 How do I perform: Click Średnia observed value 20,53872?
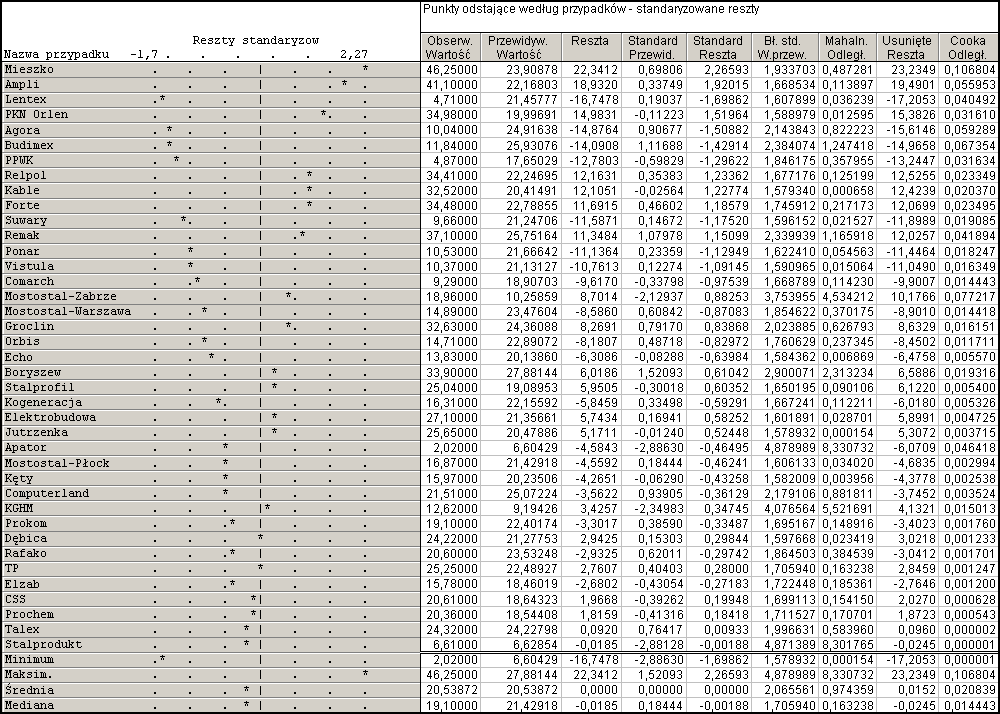click(x=452, y=690)
